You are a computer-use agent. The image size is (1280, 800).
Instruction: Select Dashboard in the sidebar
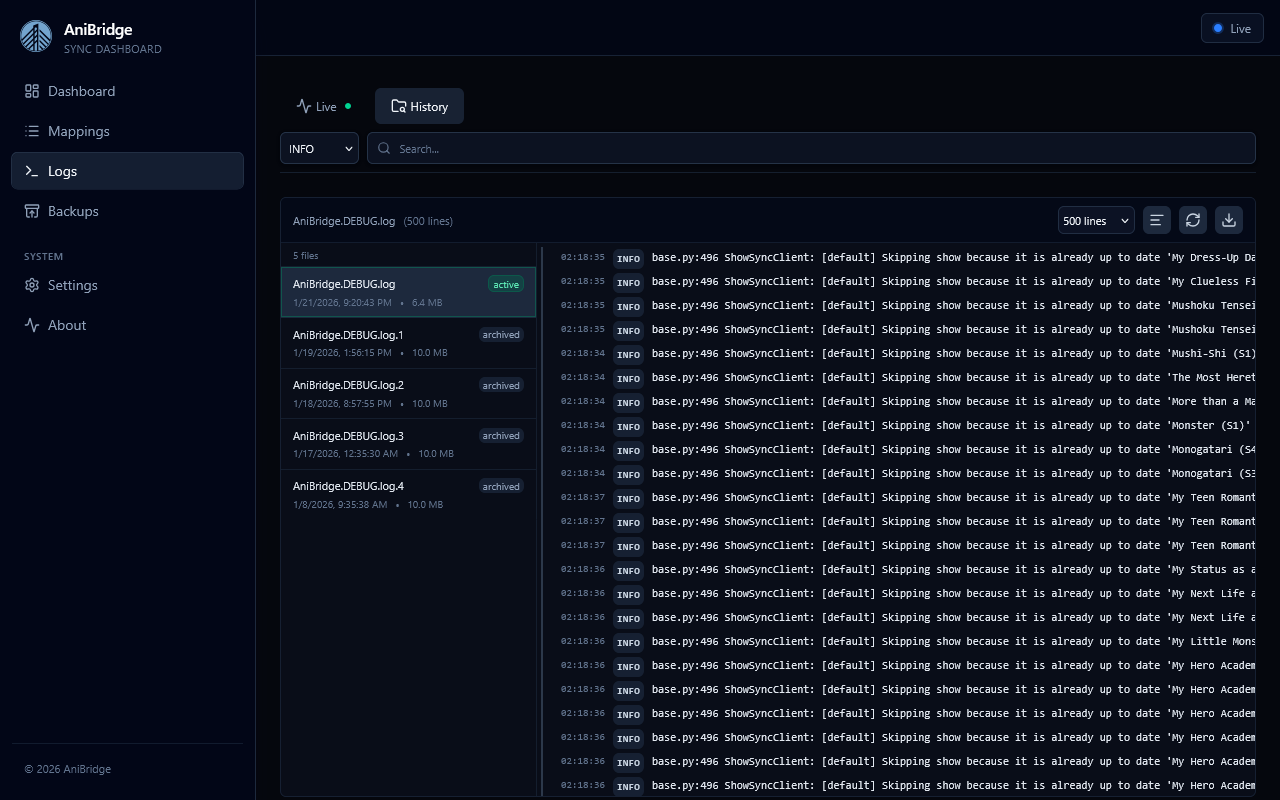point(81,91)
